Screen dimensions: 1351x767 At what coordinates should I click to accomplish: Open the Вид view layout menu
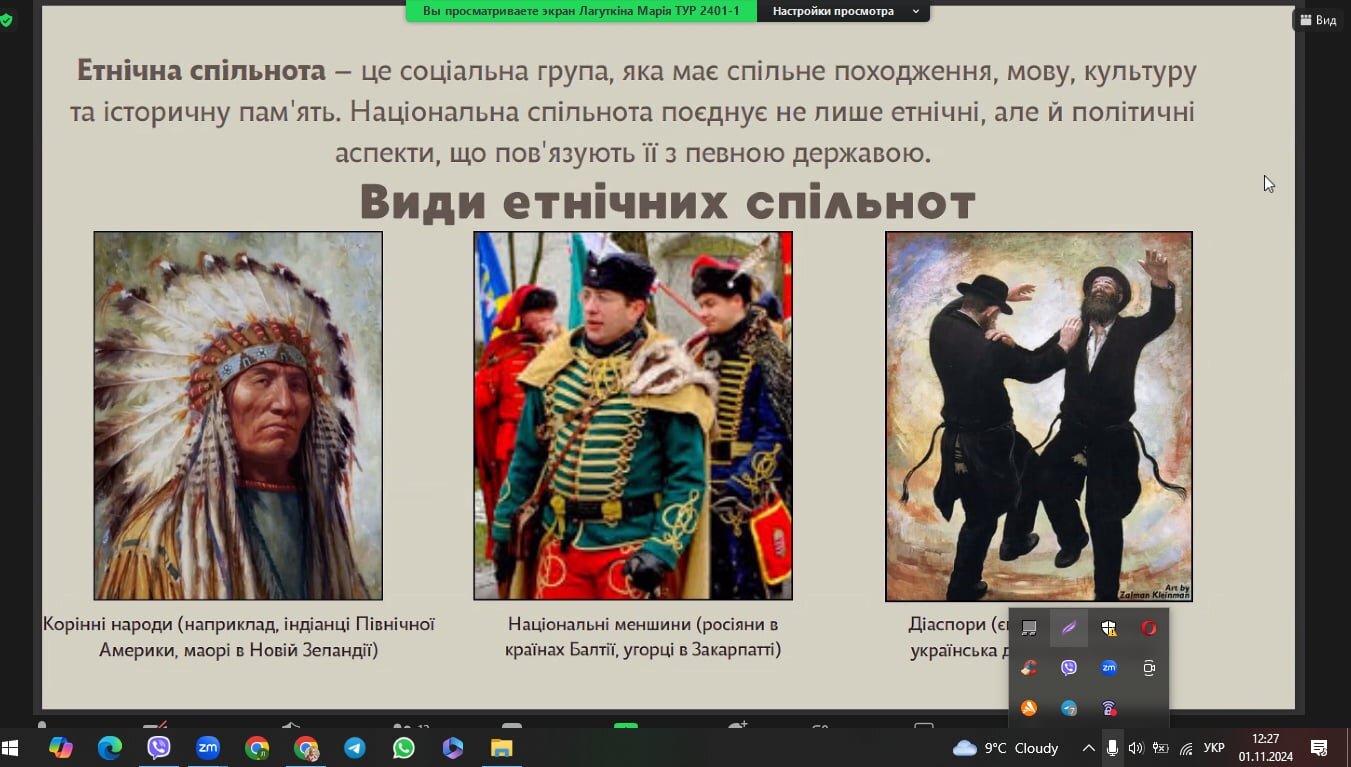[1318, 20]
